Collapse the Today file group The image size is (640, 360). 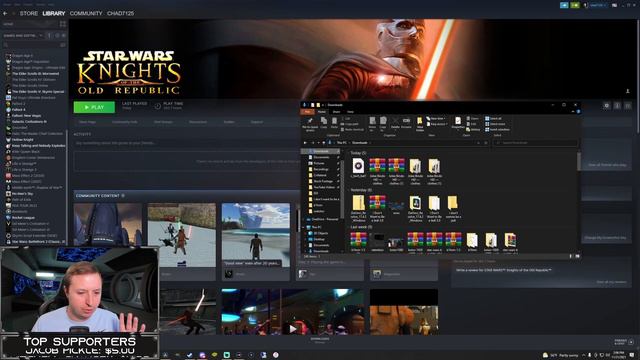(348, 153)
